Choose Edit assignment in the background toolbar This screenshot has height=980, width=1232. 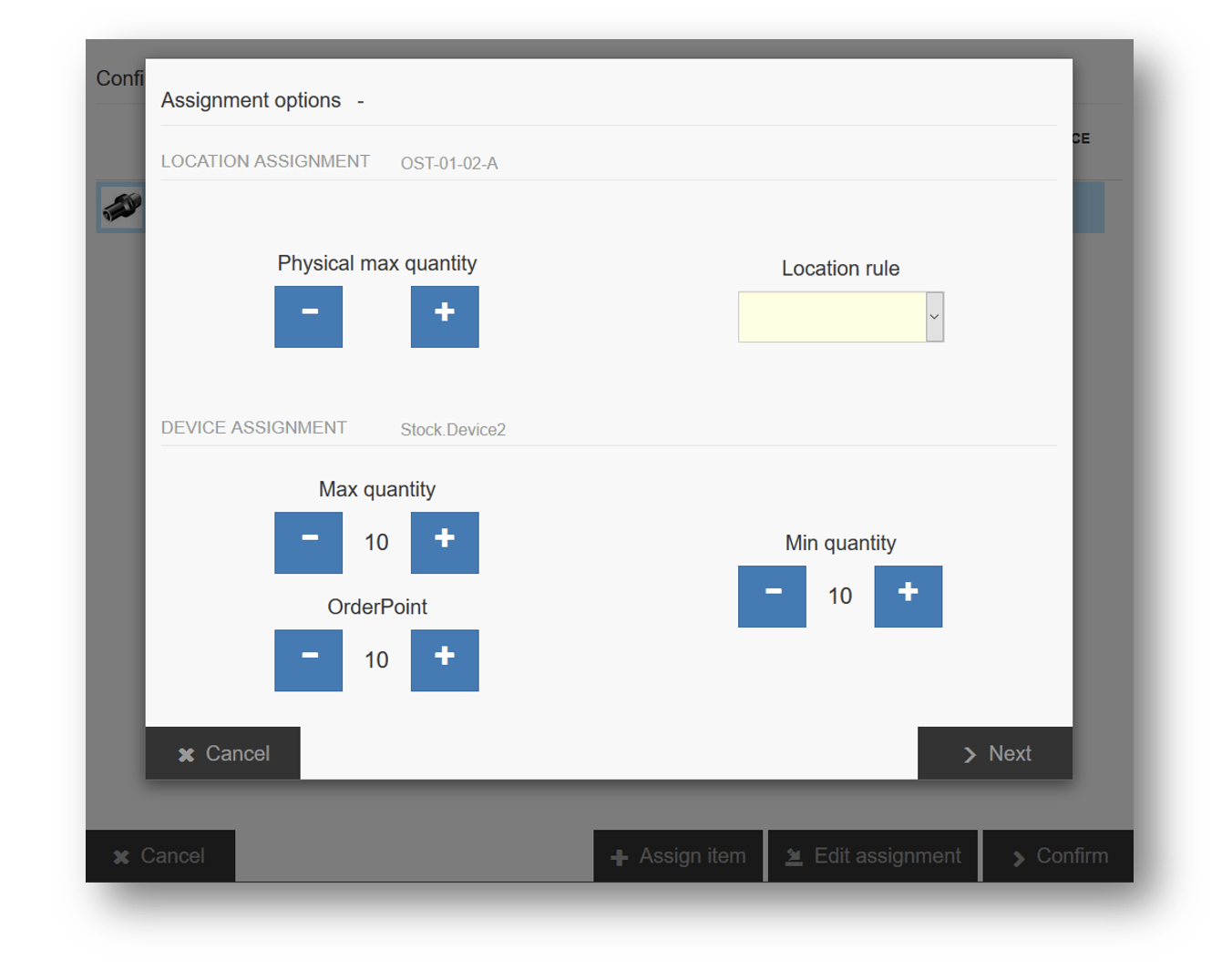(873, 856)
